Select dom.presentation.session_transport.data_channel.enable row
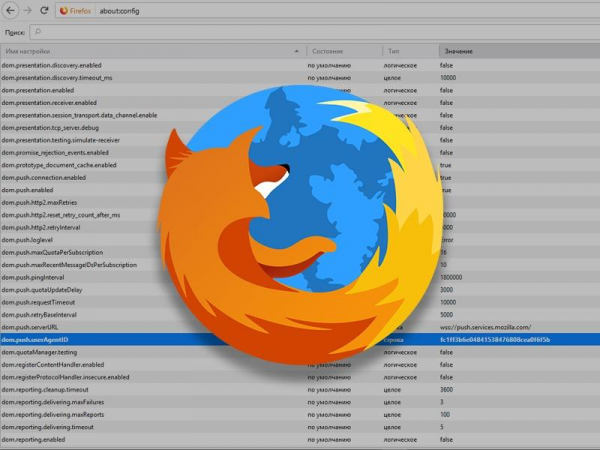Viewport: 600px width, 450px height. tap(300, 115)
